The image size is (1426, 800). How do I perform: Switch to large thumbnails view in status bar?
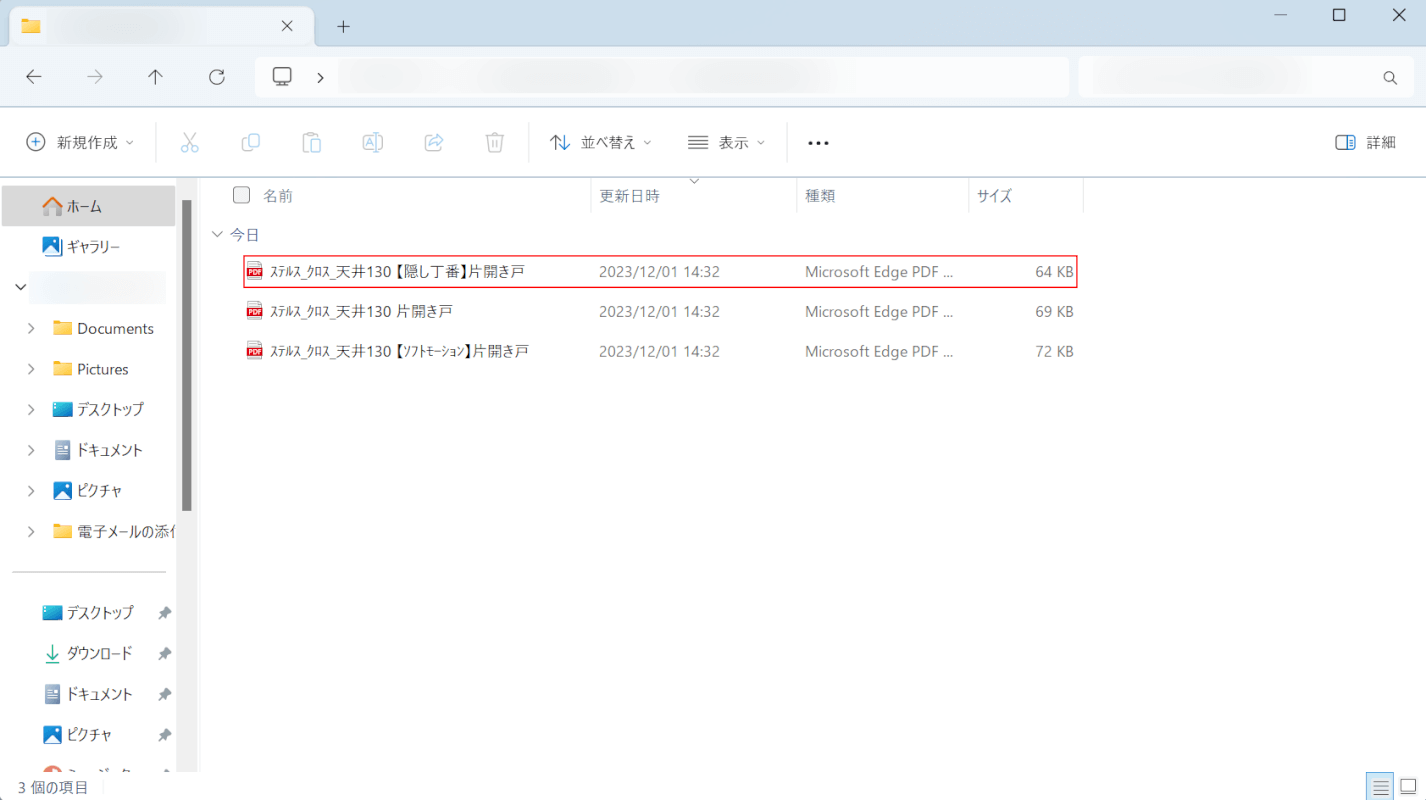coord(1409,787)
